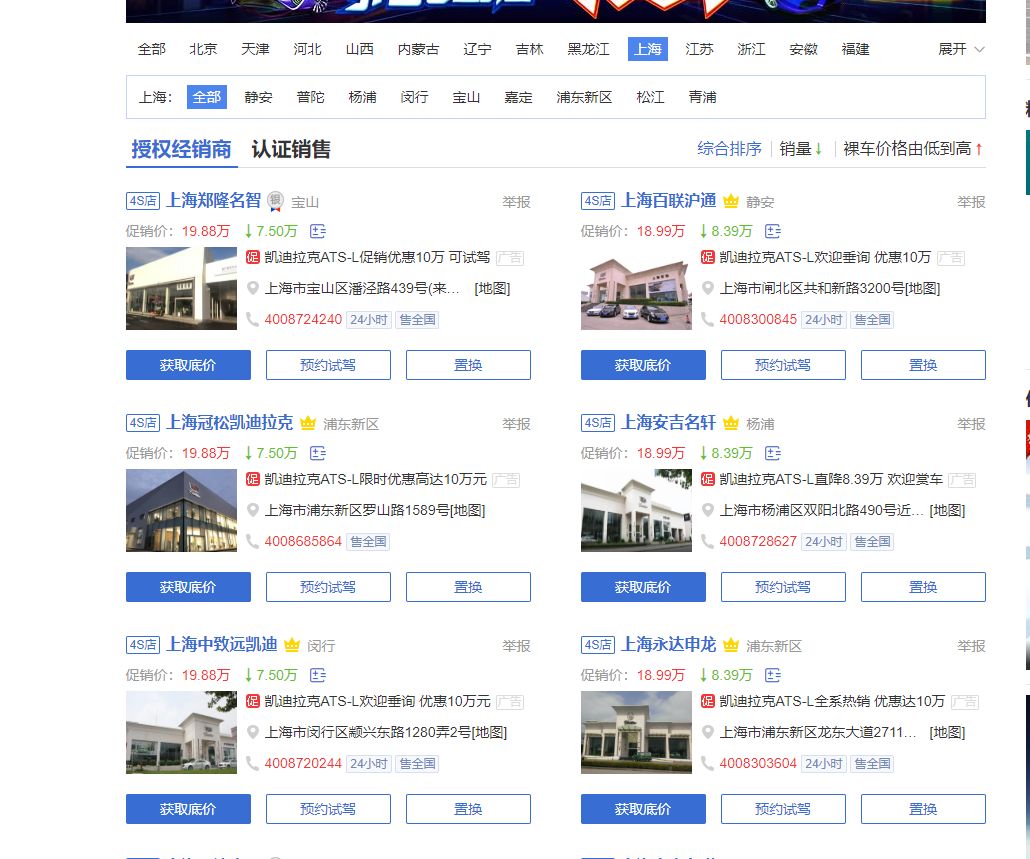1030x859 pixels.
Task: Select 综合排序 sorting option
Action: click(x=729, y=149)
